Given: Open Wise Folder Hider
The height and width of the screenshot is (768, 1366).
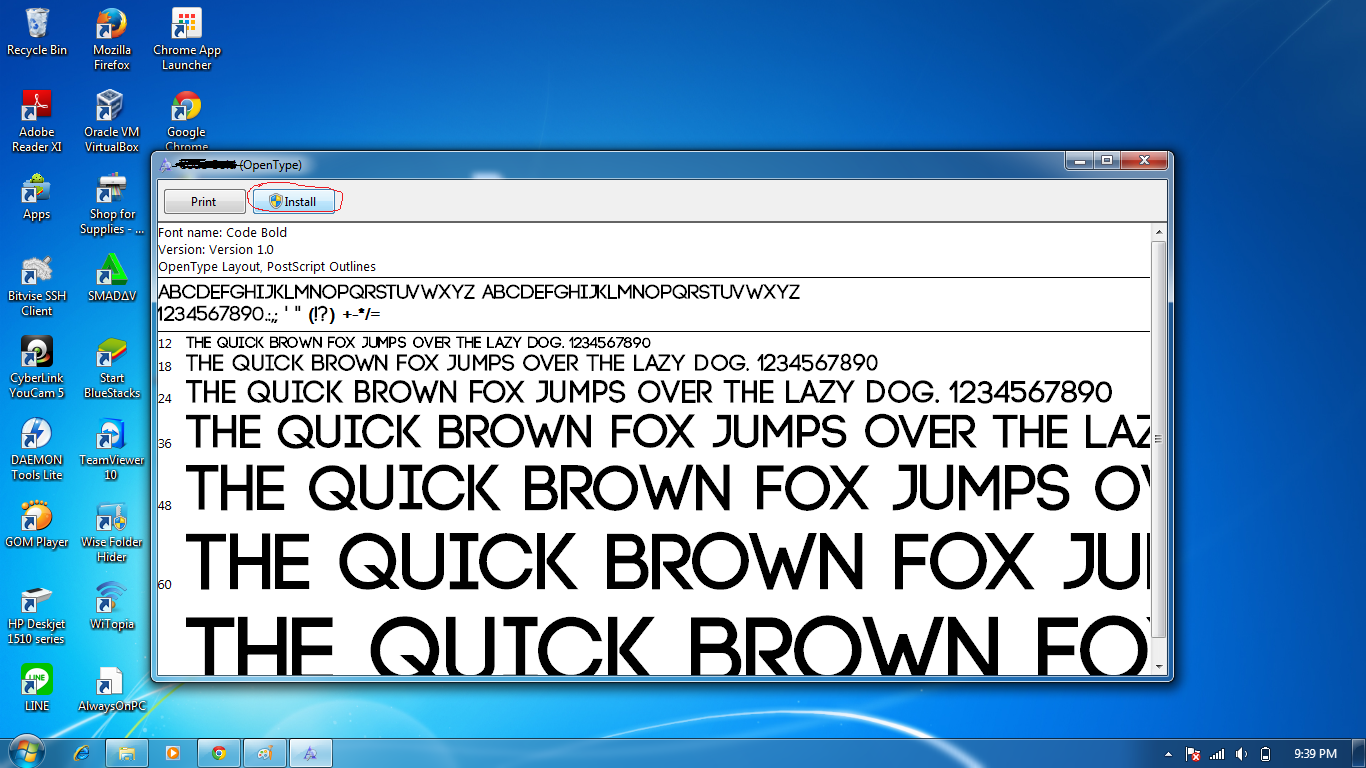Looking at the screenshot, I should pos(110,520).
